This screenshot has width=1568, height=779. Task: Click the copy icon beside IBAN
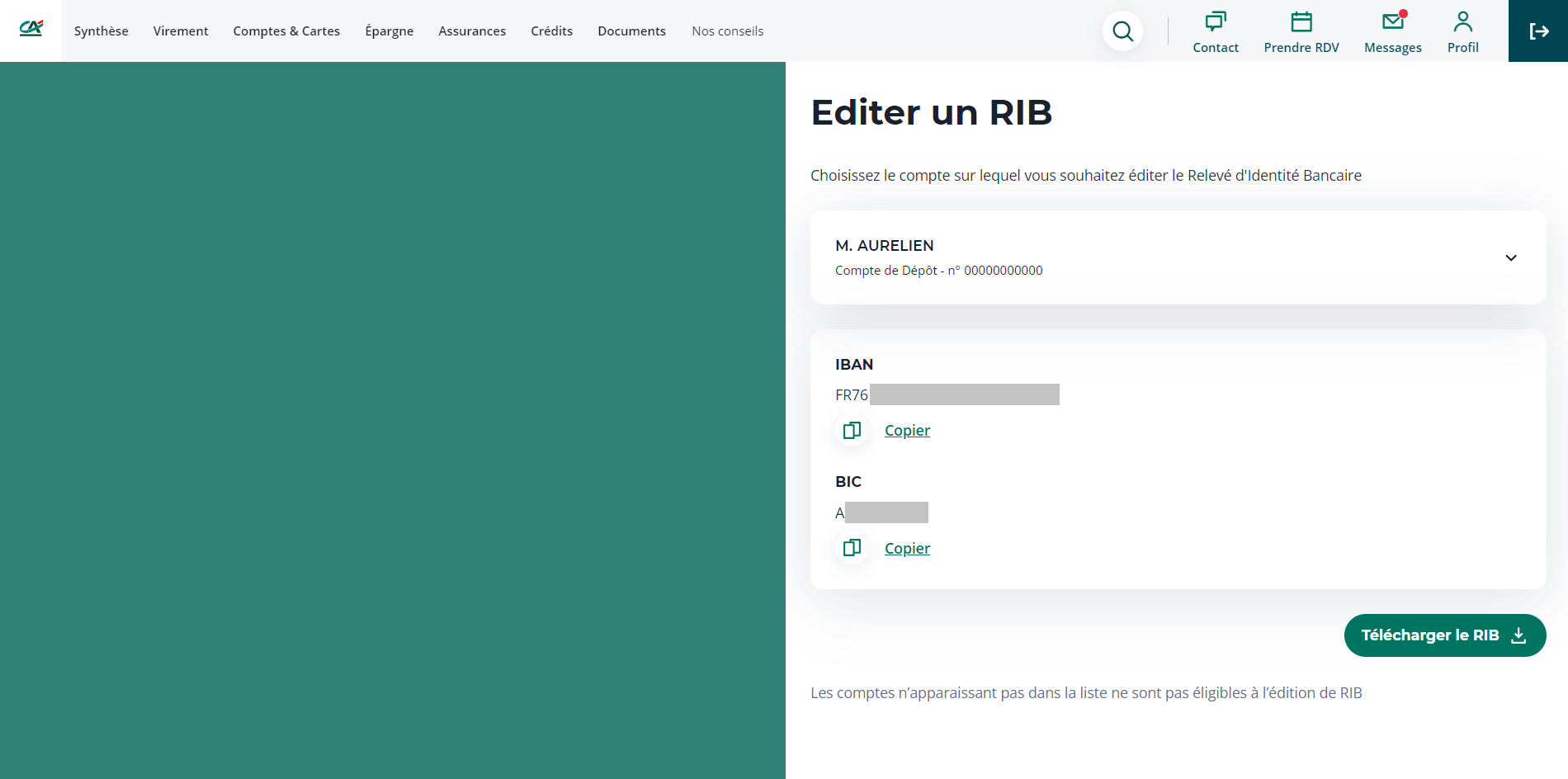[x=852, y=430]
